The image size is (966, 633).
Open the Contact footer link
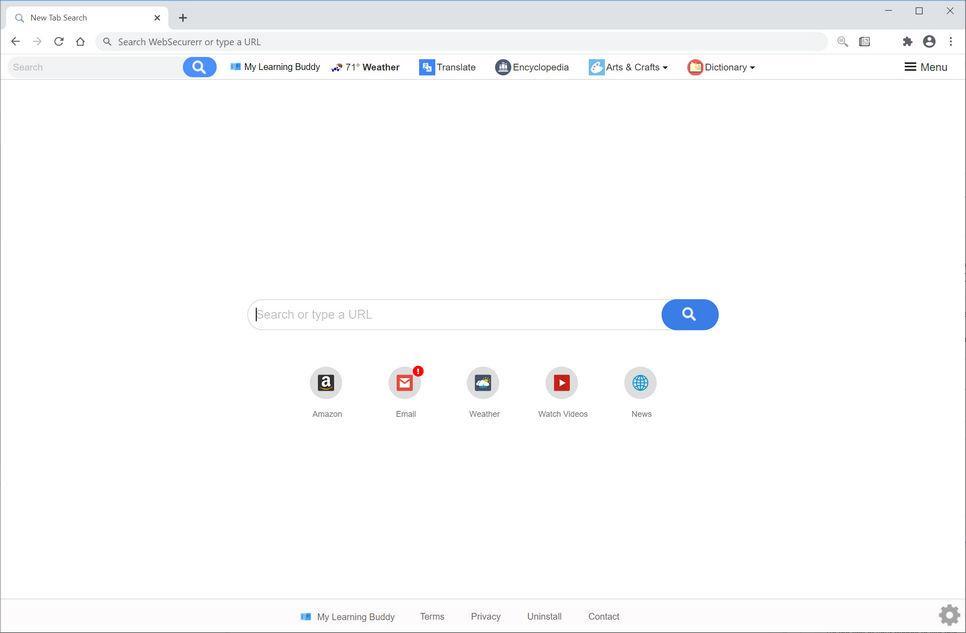[604, 616]
